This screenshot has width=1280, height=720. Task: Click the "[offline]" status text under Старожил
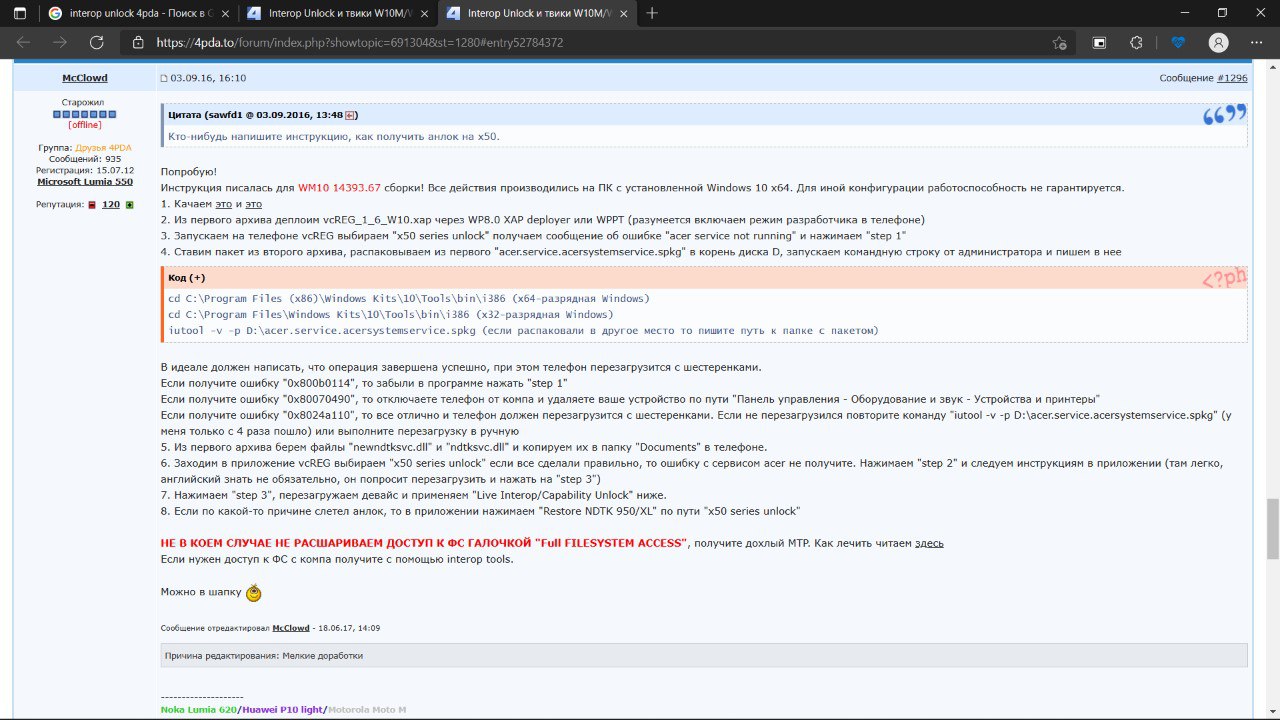pyautogui.click(x=85, y=125)
